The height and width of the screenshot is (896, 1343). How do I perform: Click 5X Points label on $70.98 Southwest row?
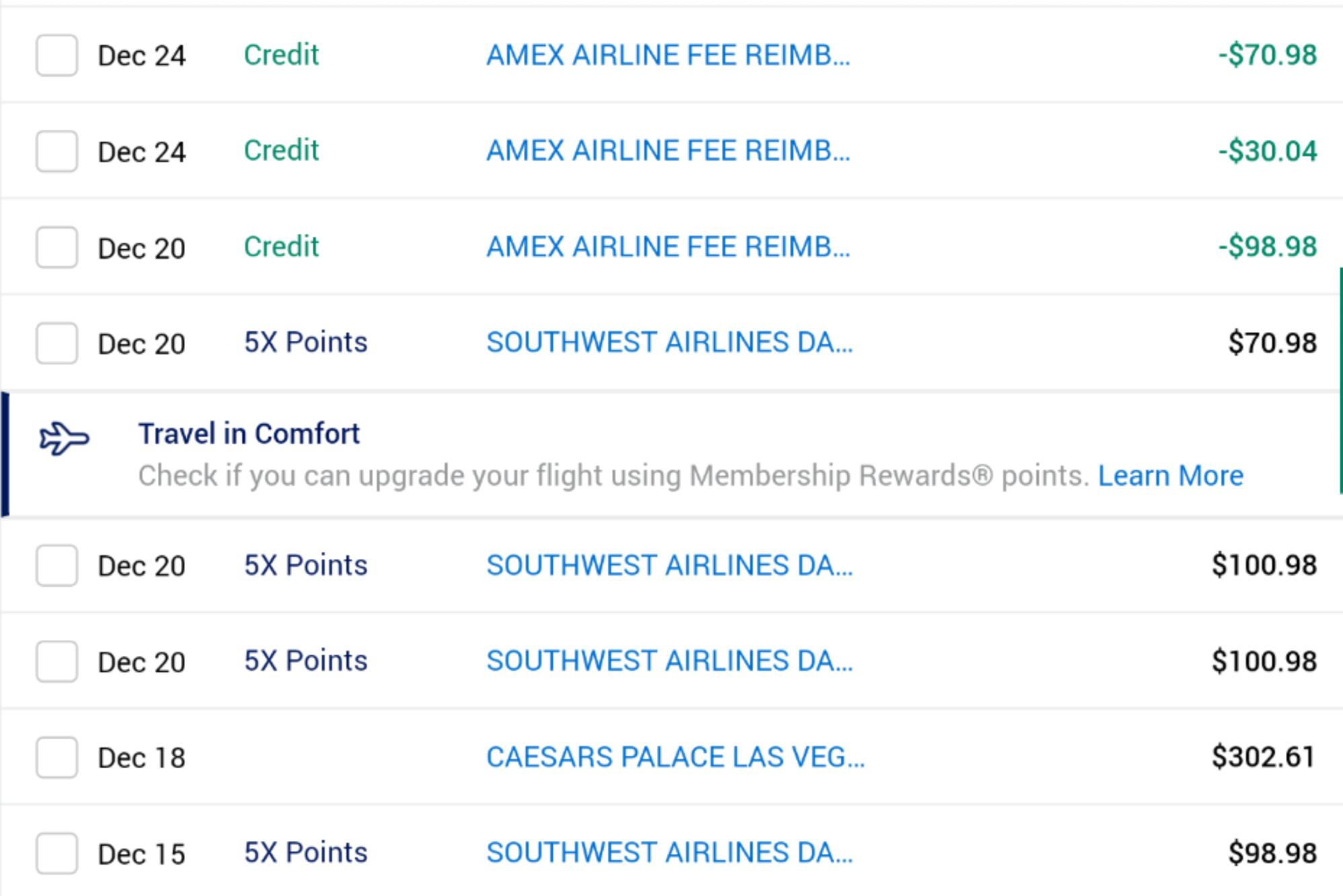coord(305,342)
